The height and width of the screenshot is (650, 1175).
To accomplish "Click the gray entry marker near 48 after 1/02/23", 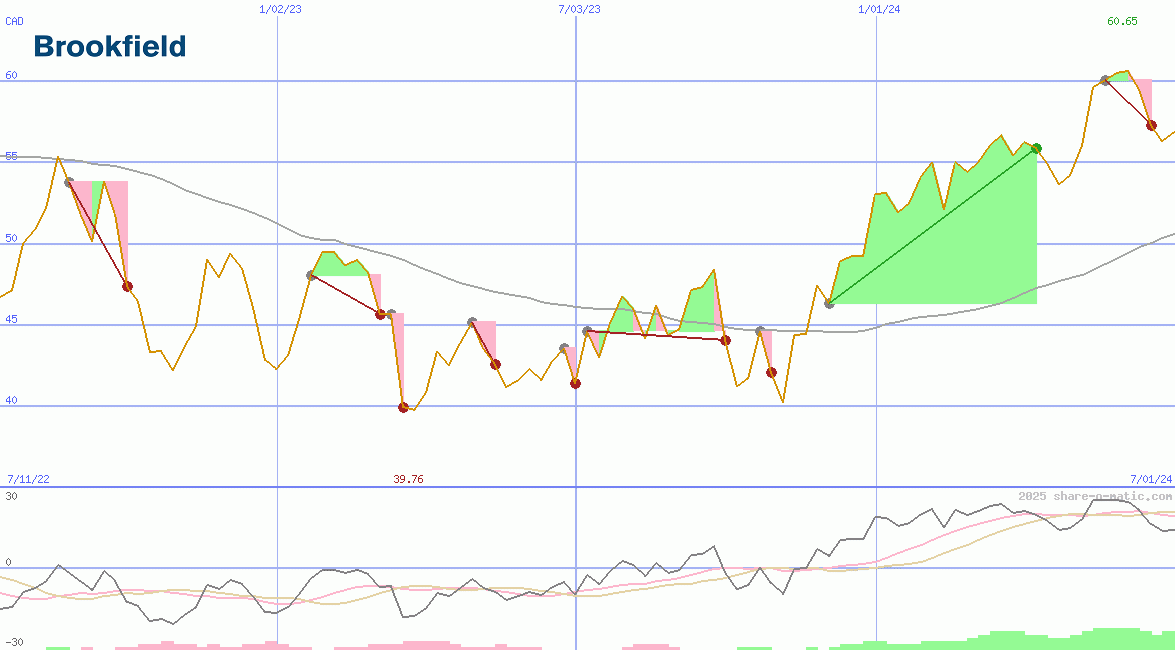I will (x=311, y=276).
